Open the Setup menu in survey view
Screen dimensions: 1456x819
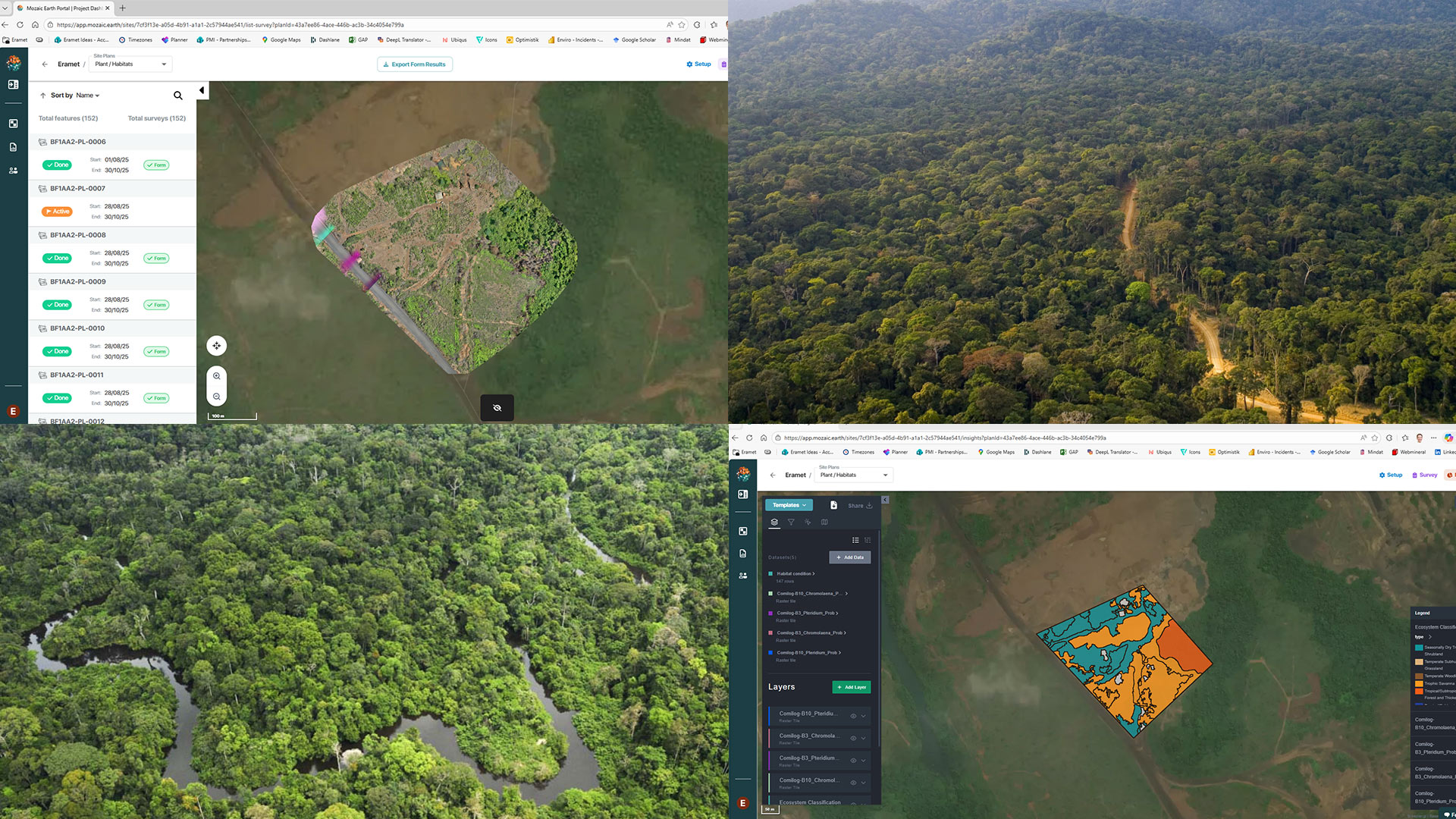point(698,64)
